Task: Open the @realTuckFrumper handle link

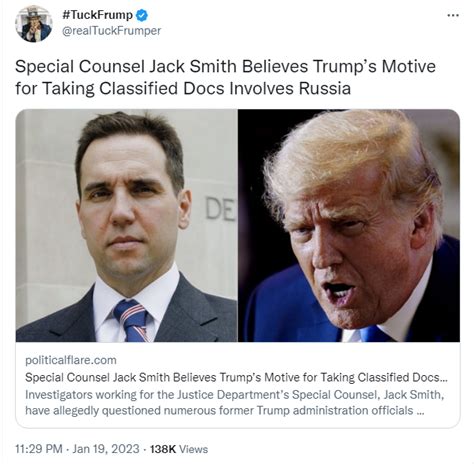Action: pyautogui.click(x=111, y=31)
